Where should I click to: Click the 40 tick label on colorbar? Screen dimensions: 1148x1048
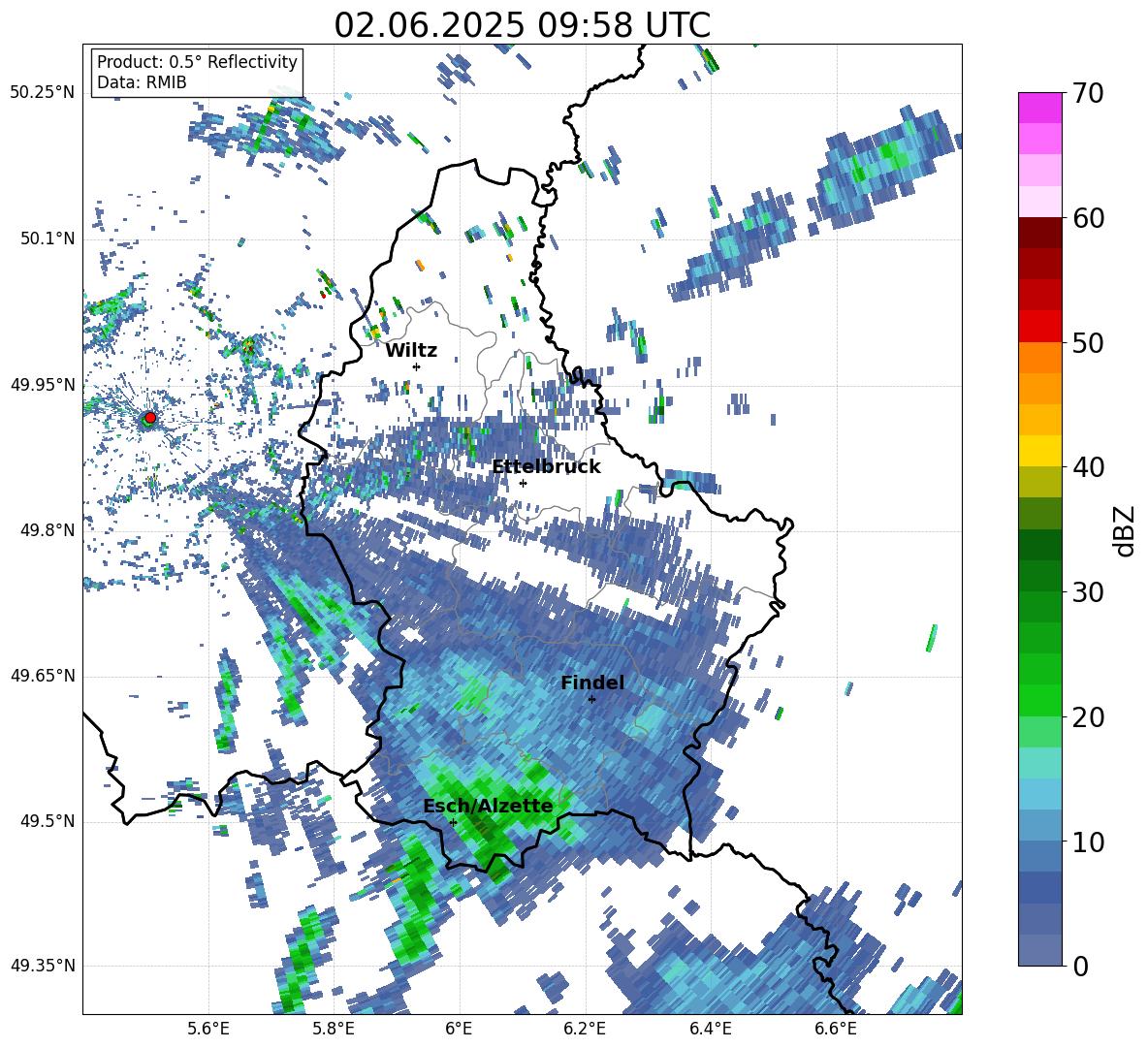pos(1088,467)
